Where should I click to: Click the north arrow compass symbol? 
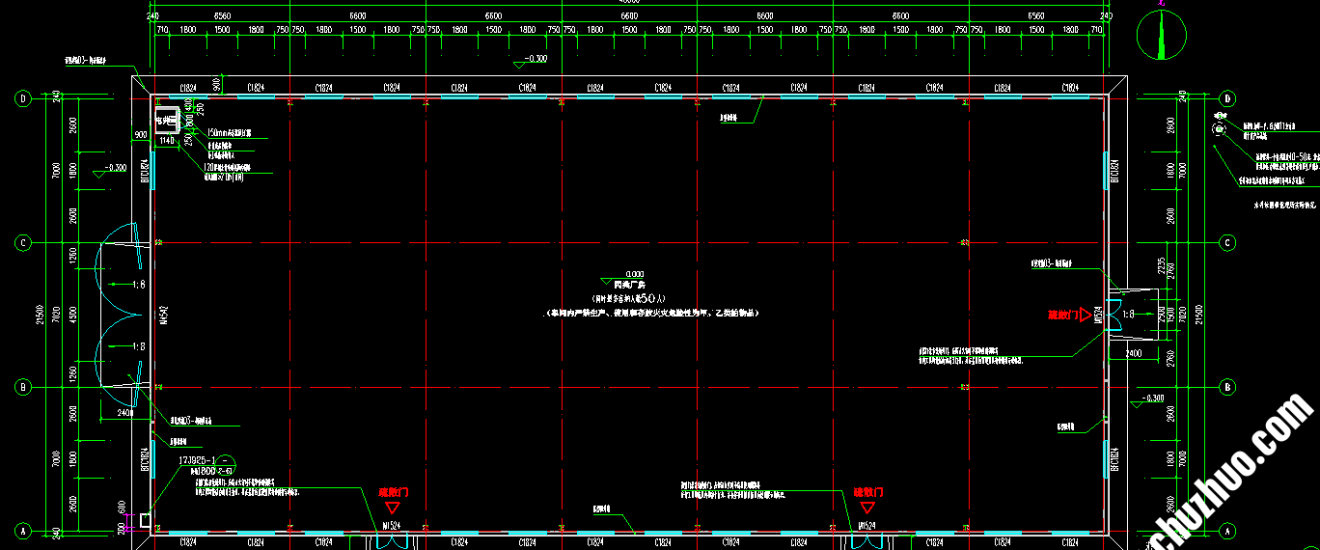coord(1161,38)
